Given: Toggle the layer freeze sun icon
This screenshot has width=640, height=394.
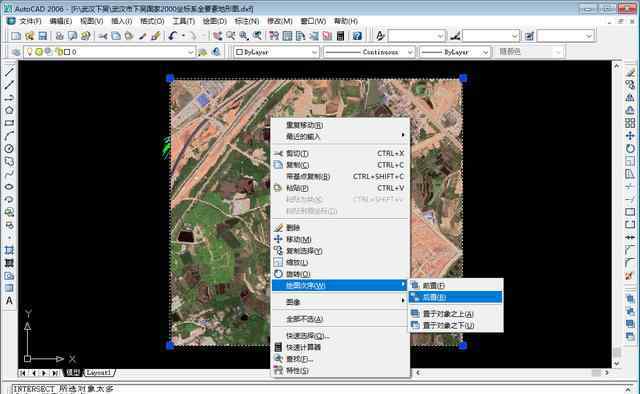Looking at the screenshot, I should click(39, 52).
